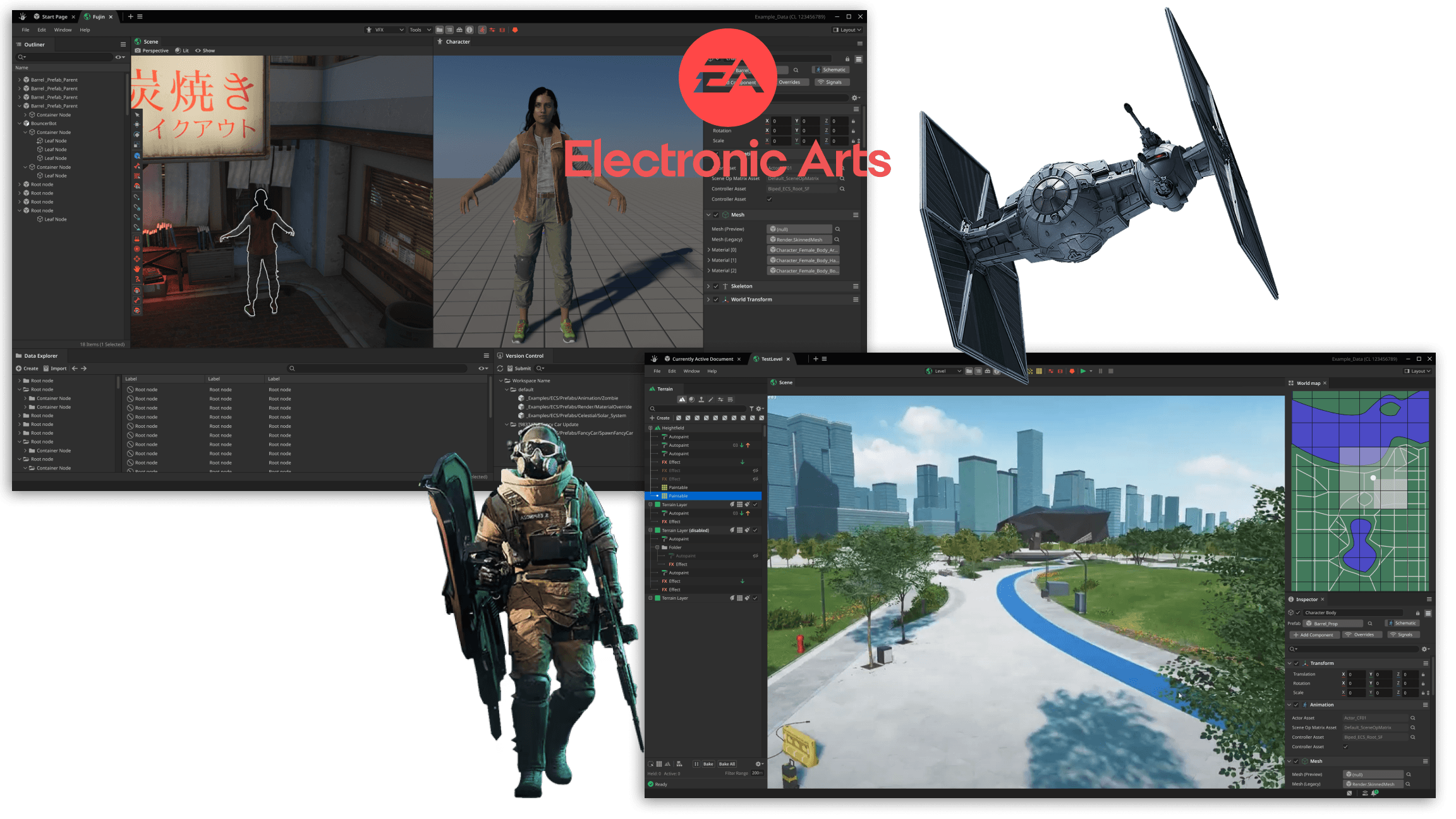Click orange up arrow on first Autopaint 03 row
This screenshot has width=1456, height=819.
(748, 446)
